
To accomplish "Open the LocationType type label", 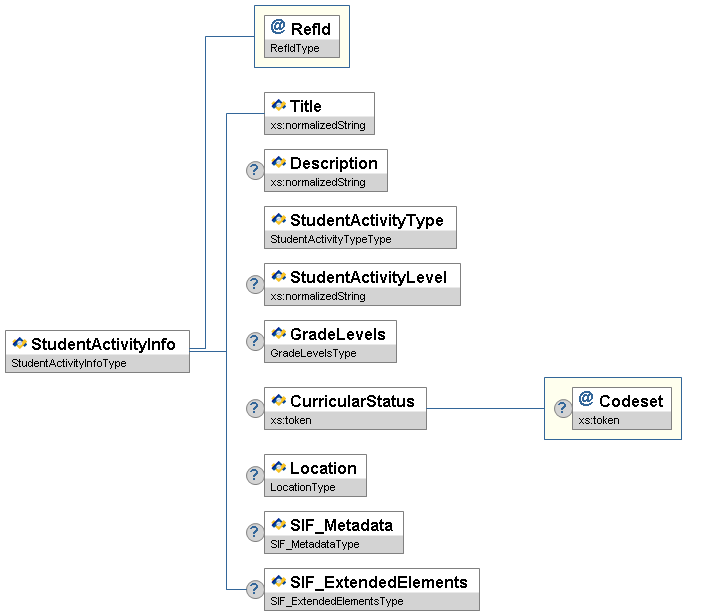I will (x=302, y=487).
